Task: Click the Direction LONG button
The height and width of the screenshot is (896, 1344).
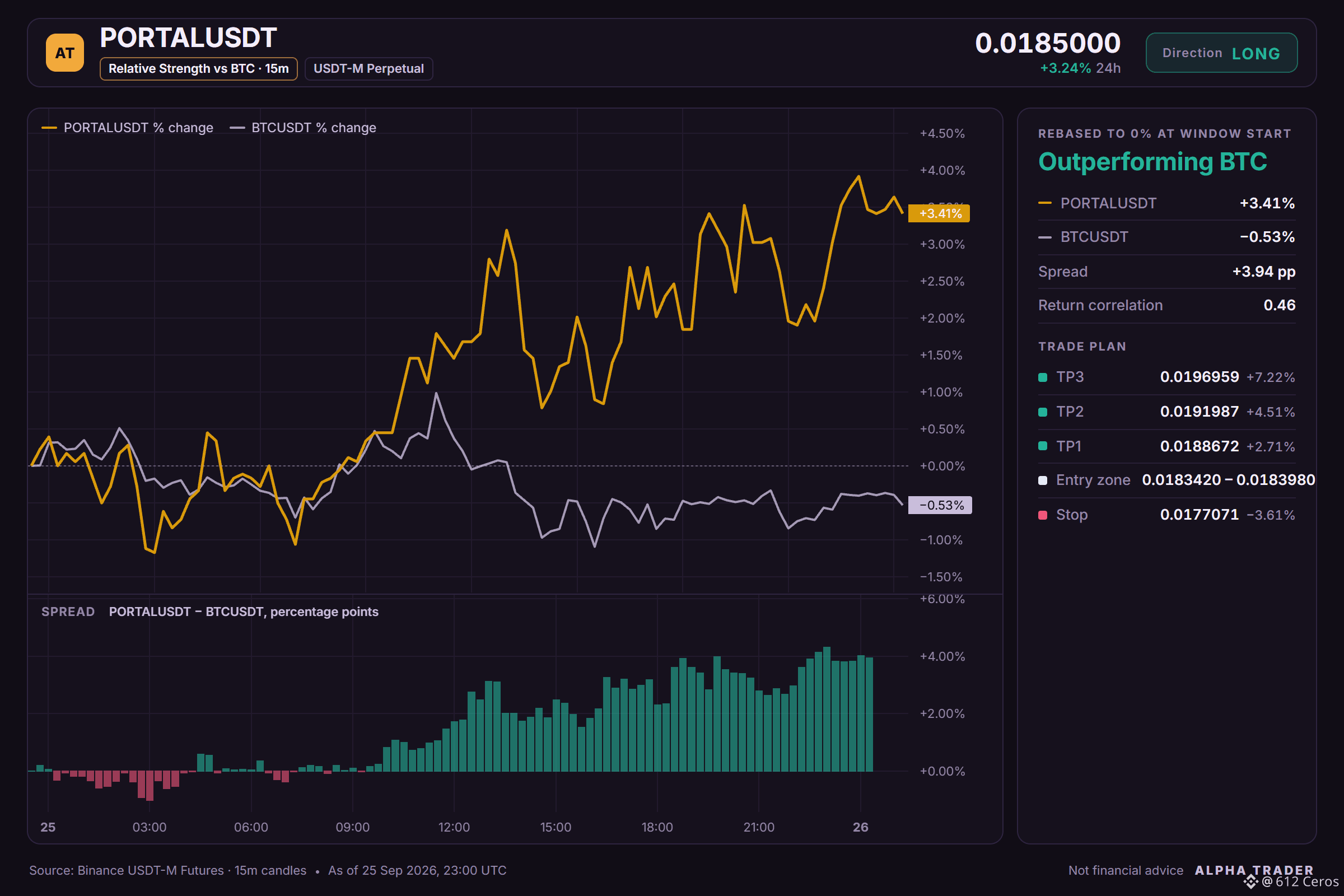Action: point(1221,53)
